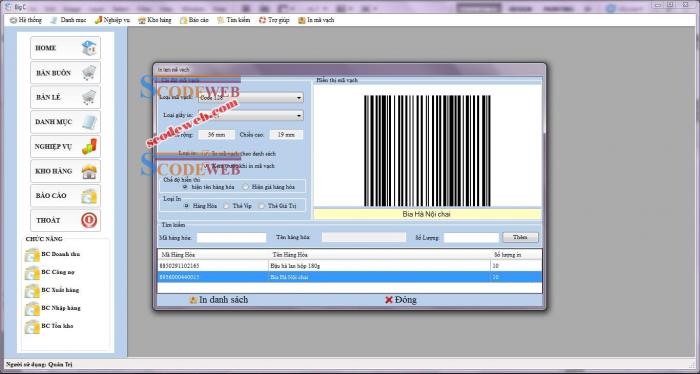This screenshot has height=374, width=700.
Task: Expand the Loại giấy in dropdown
Action: [299, 115]
